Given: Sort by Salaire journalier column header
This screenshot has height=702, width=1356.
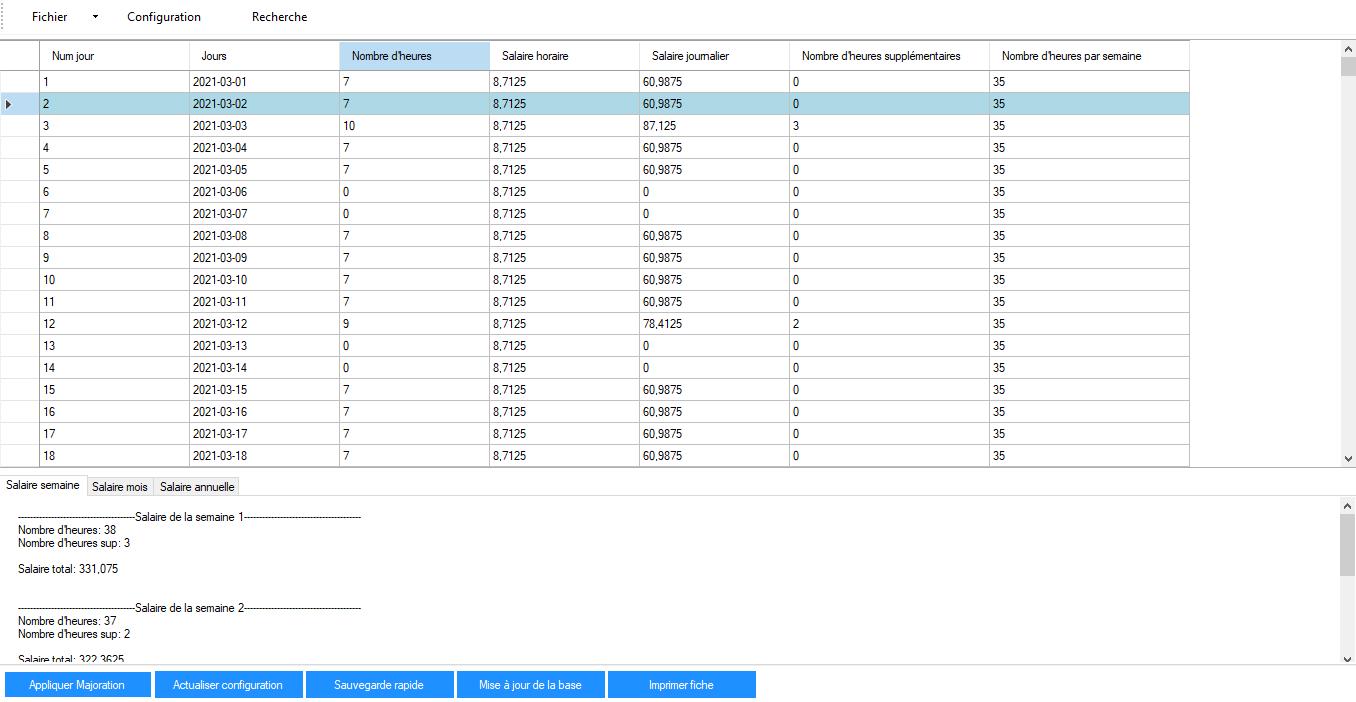Looking at the screenshot, I should tap(714, 56).
